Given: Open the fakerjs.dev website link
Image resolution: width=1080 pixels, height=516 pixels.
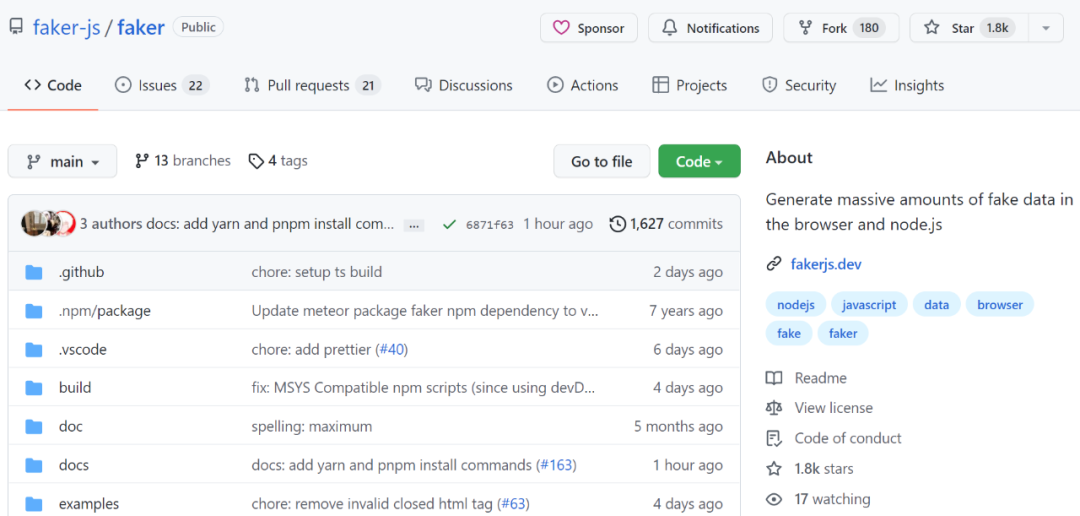Looking at the screenshot, I should pos(825,264).
